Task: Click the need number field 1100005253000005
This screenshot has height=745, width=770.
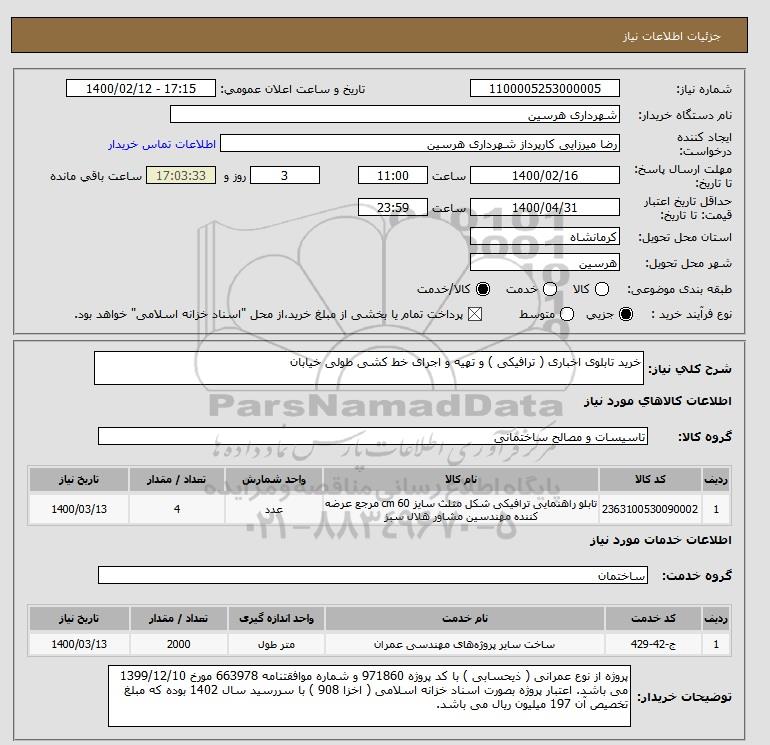Action: coord(545,88)
